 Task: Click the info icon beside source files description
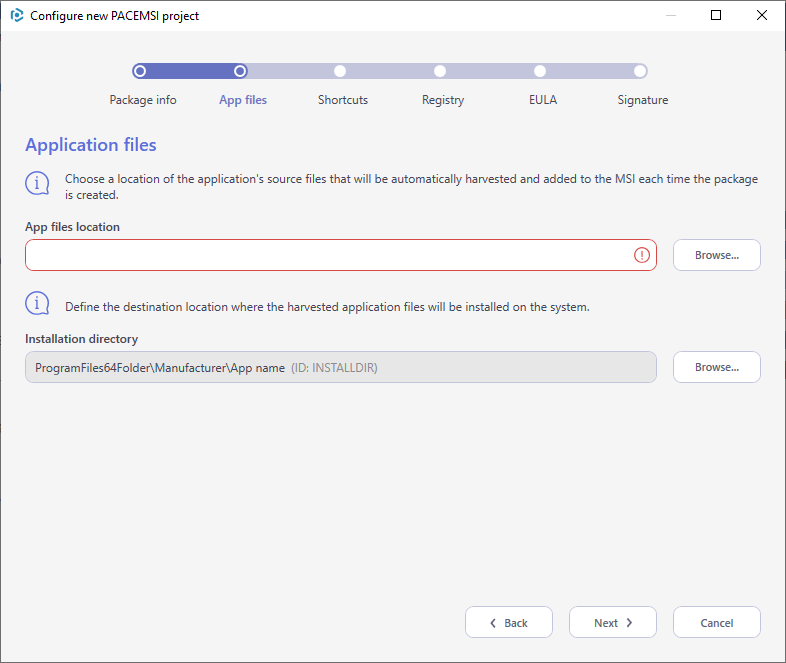(37, 183)
